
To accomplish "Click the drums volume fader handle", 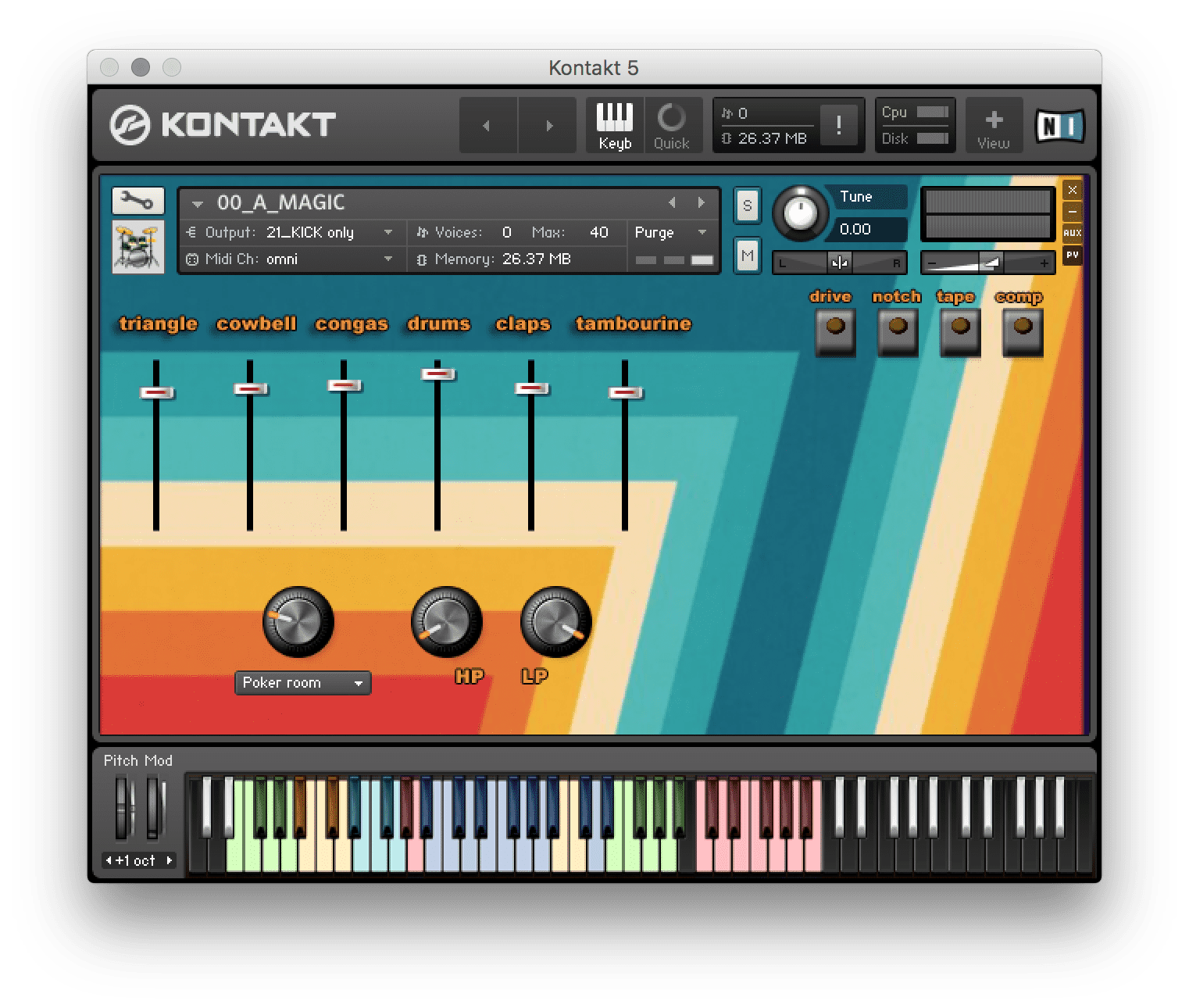I will pos(437,374).
